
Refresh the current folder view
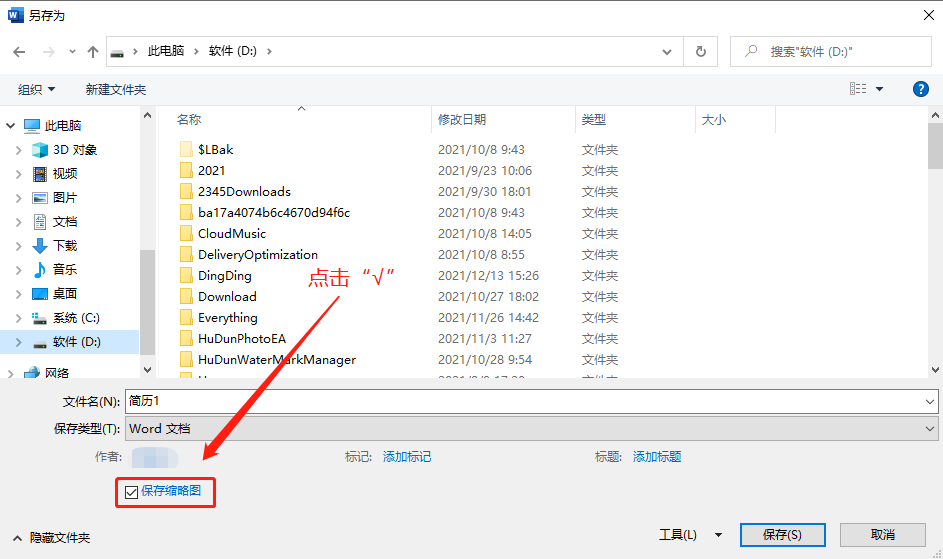coord(701,52)
